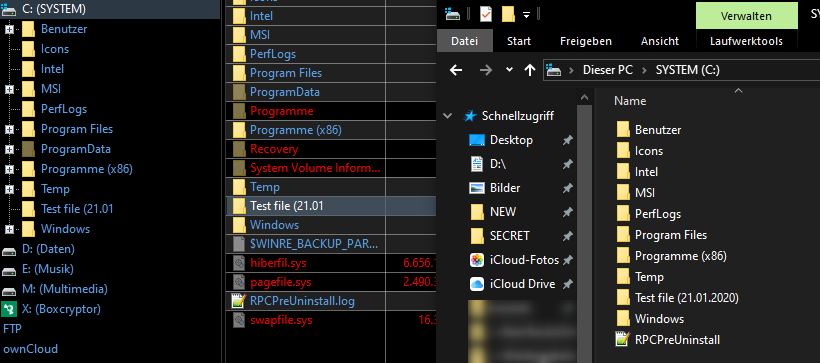Select E: (Musik) drive in the tree
820x363 pixels.
48,269
